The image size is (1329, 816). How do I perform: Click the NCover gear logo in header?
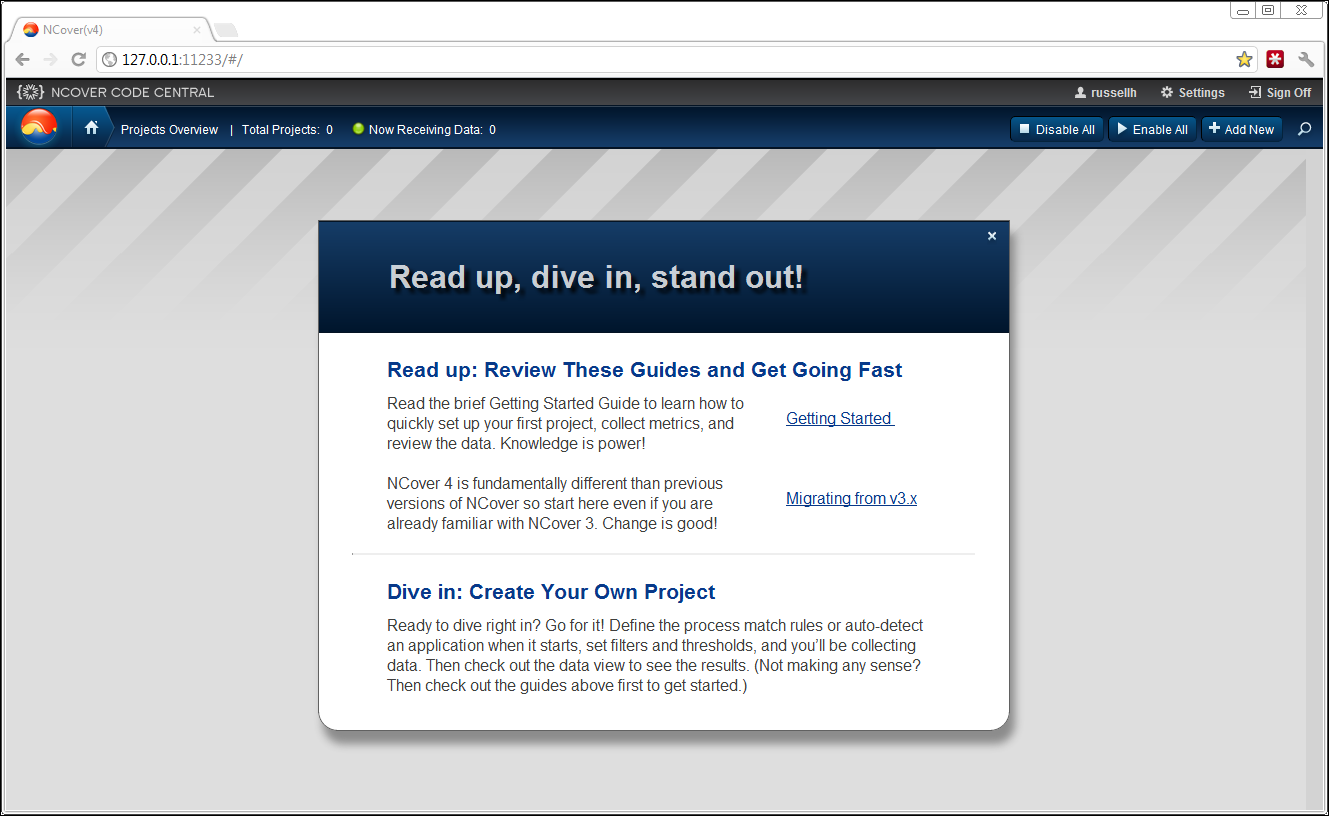31,92
